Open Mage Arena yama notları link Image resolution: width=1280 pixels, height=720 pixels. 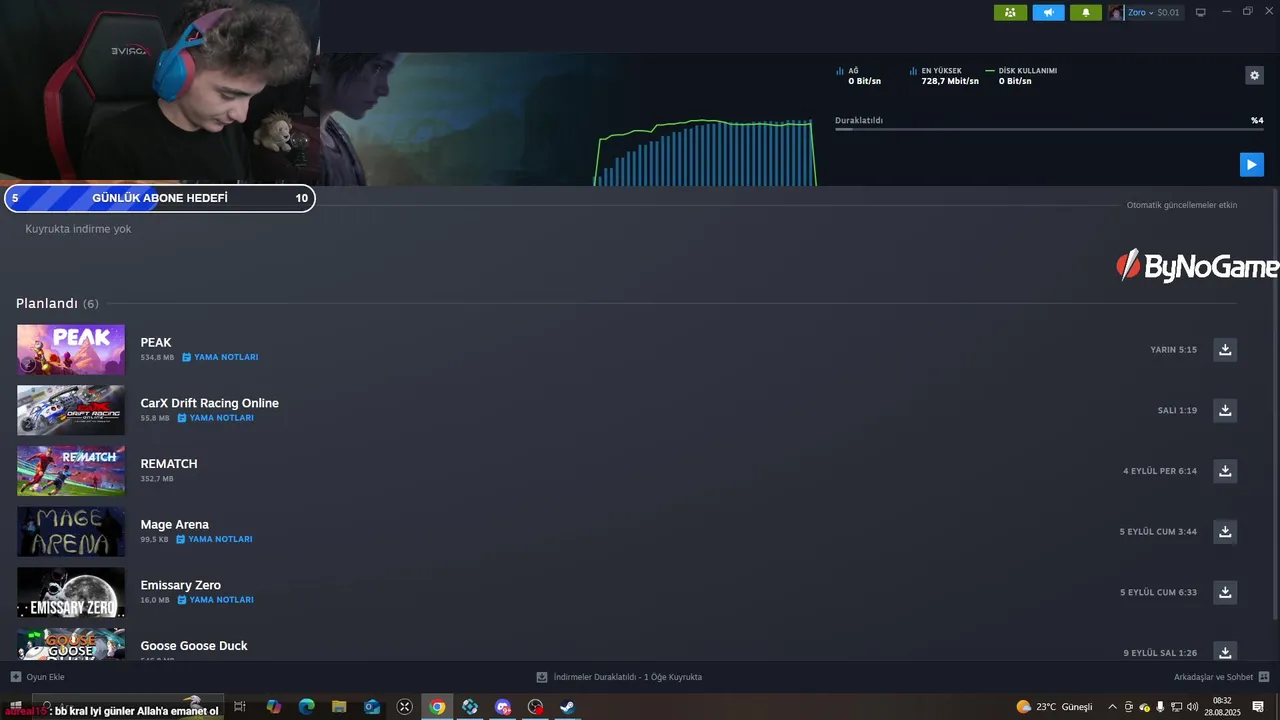click(214, 539)
